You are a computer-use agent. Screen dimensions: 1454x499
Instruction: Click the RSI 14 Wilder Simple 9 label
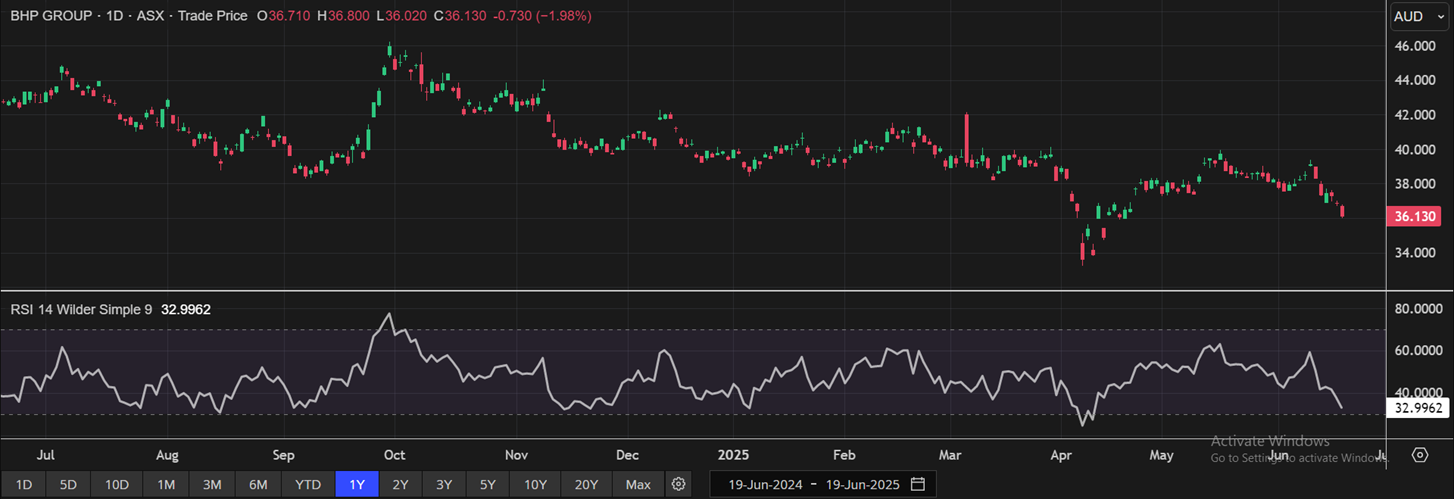[x=81, y=310]
